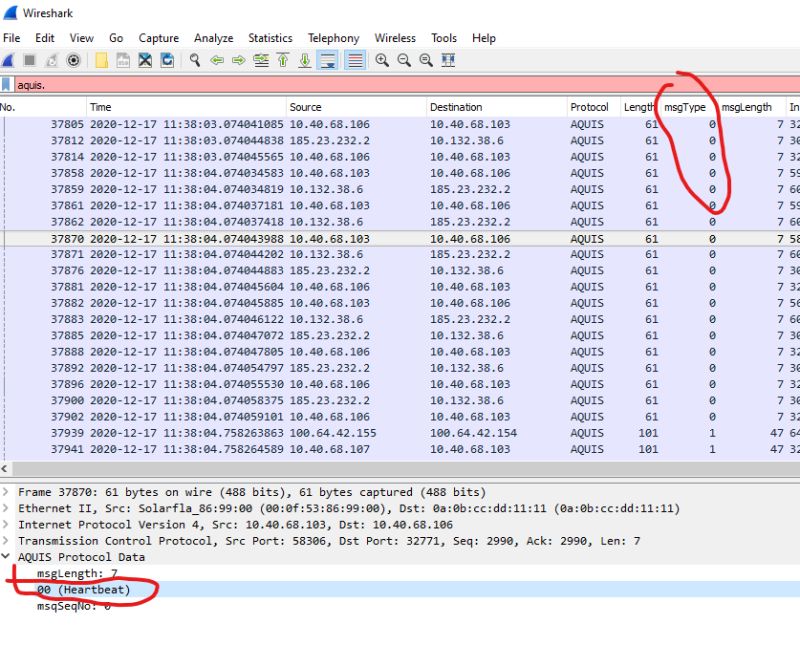800x667 pixels.
Task: Reload this capture file
Action: pos(170,60)
